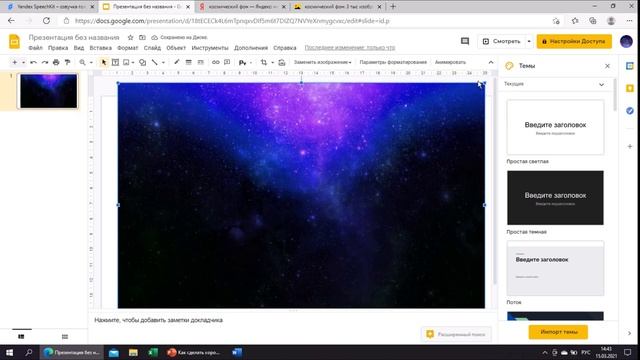This screenshot has width=640, height=360.
Task: Add a new slide with plus icon
Action: coord(15,62)
